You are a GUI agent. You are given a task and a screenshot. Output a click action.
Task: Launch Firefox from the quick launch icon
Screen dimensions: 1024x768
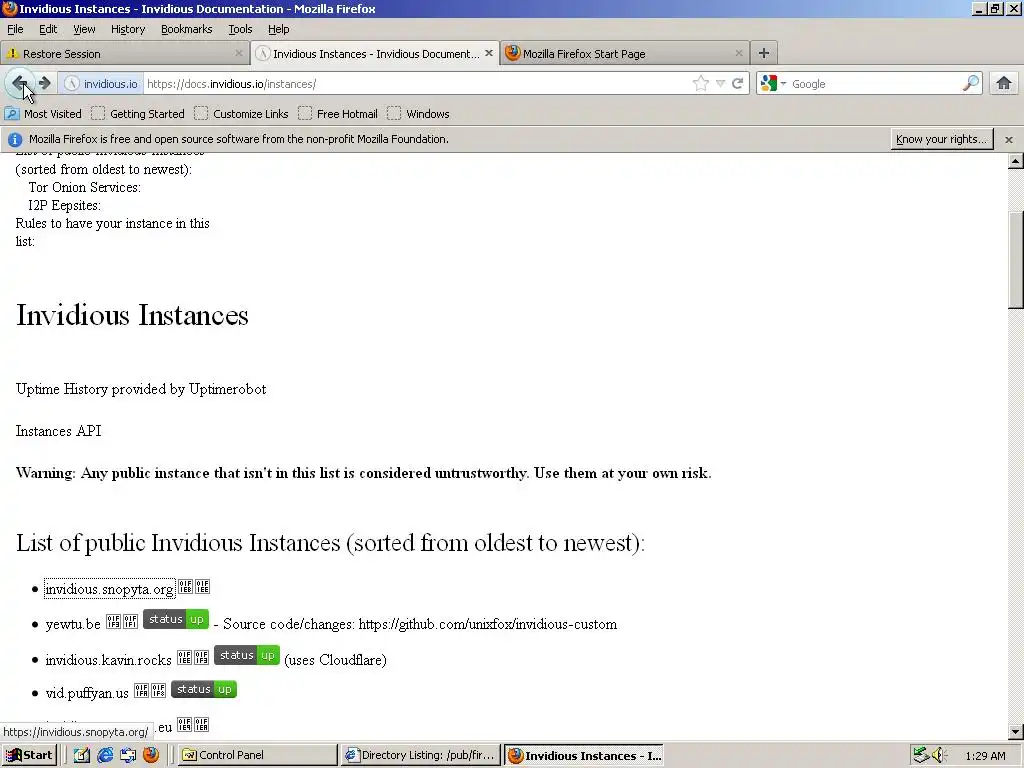pos(151,755)
